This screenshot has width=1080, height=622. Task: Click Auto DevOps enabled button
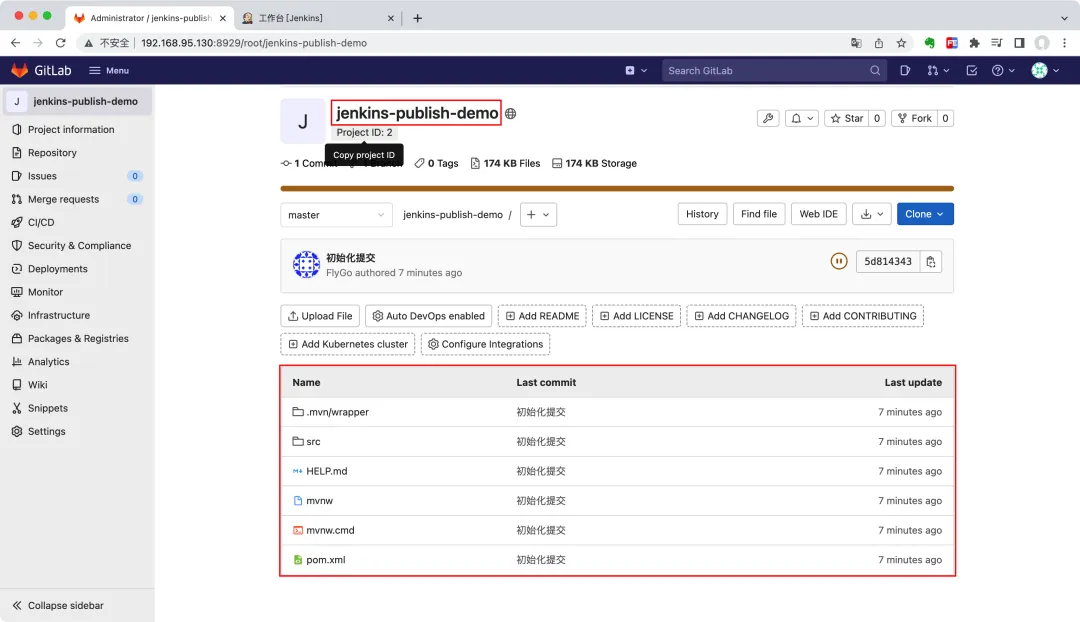click(428, 316)
